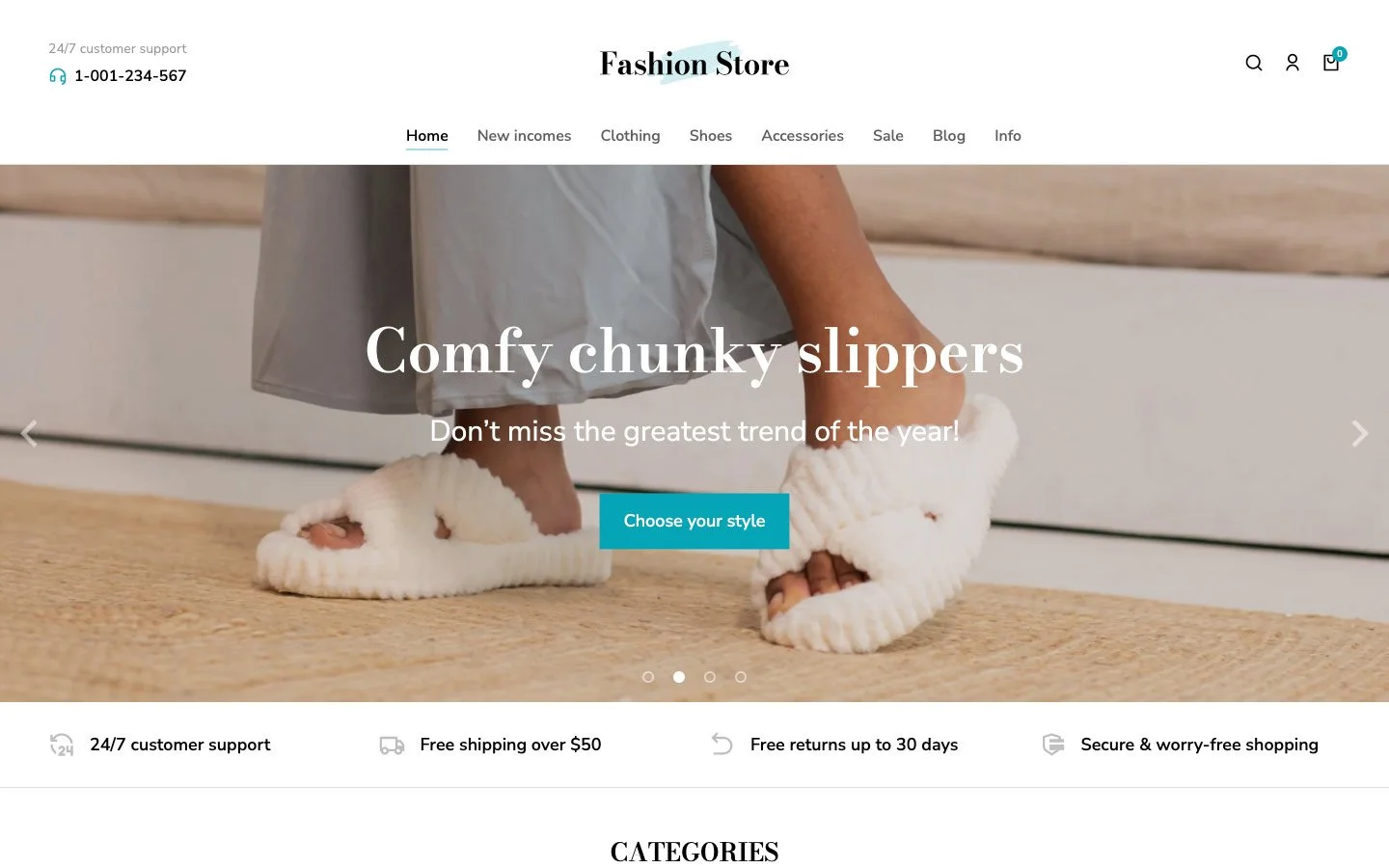Click the Choose your style button
The image size is (1389, 868).
(694, 521)
